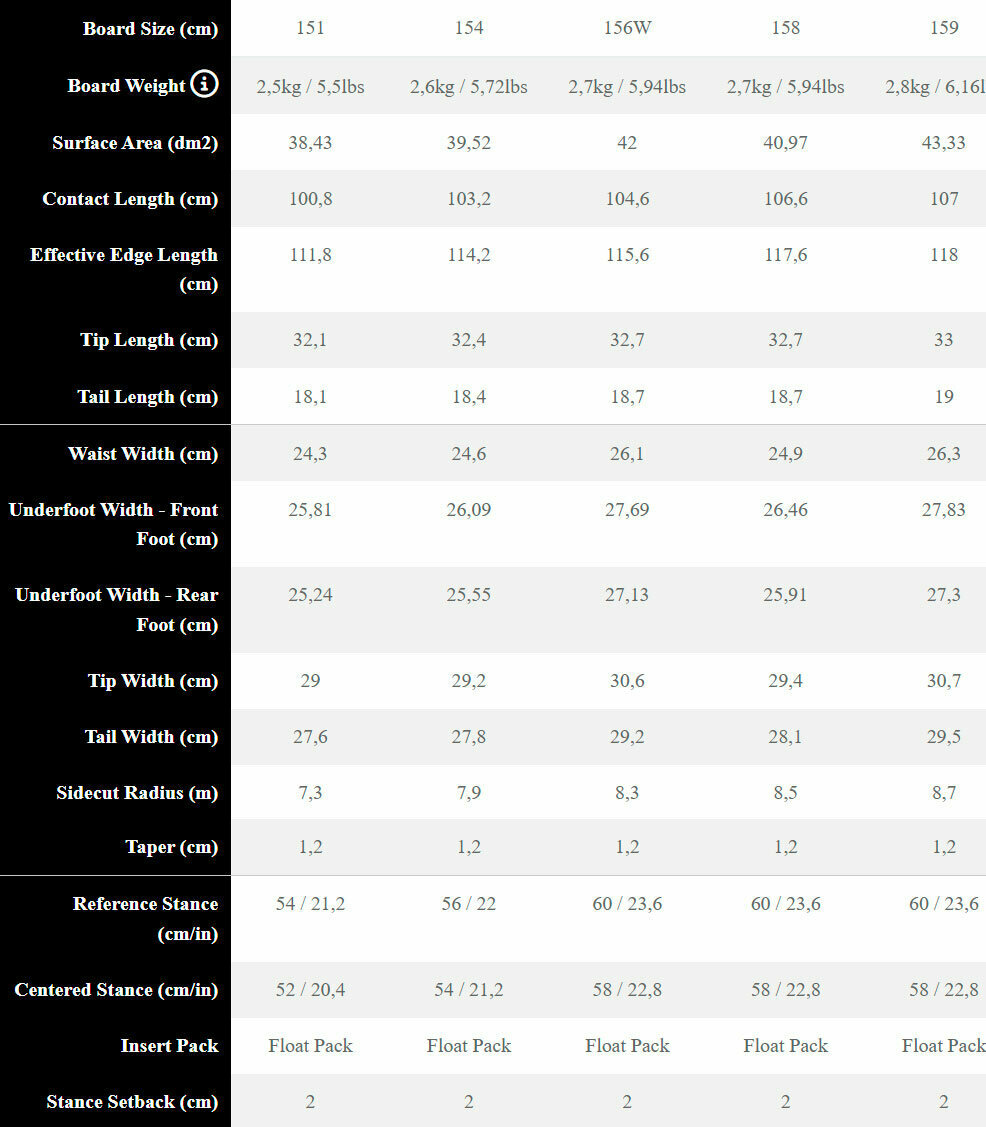The width and height of the screenshot is (986, 1127).
Task: Click the Tail Width (cm) row label
Action: [152, 737]
